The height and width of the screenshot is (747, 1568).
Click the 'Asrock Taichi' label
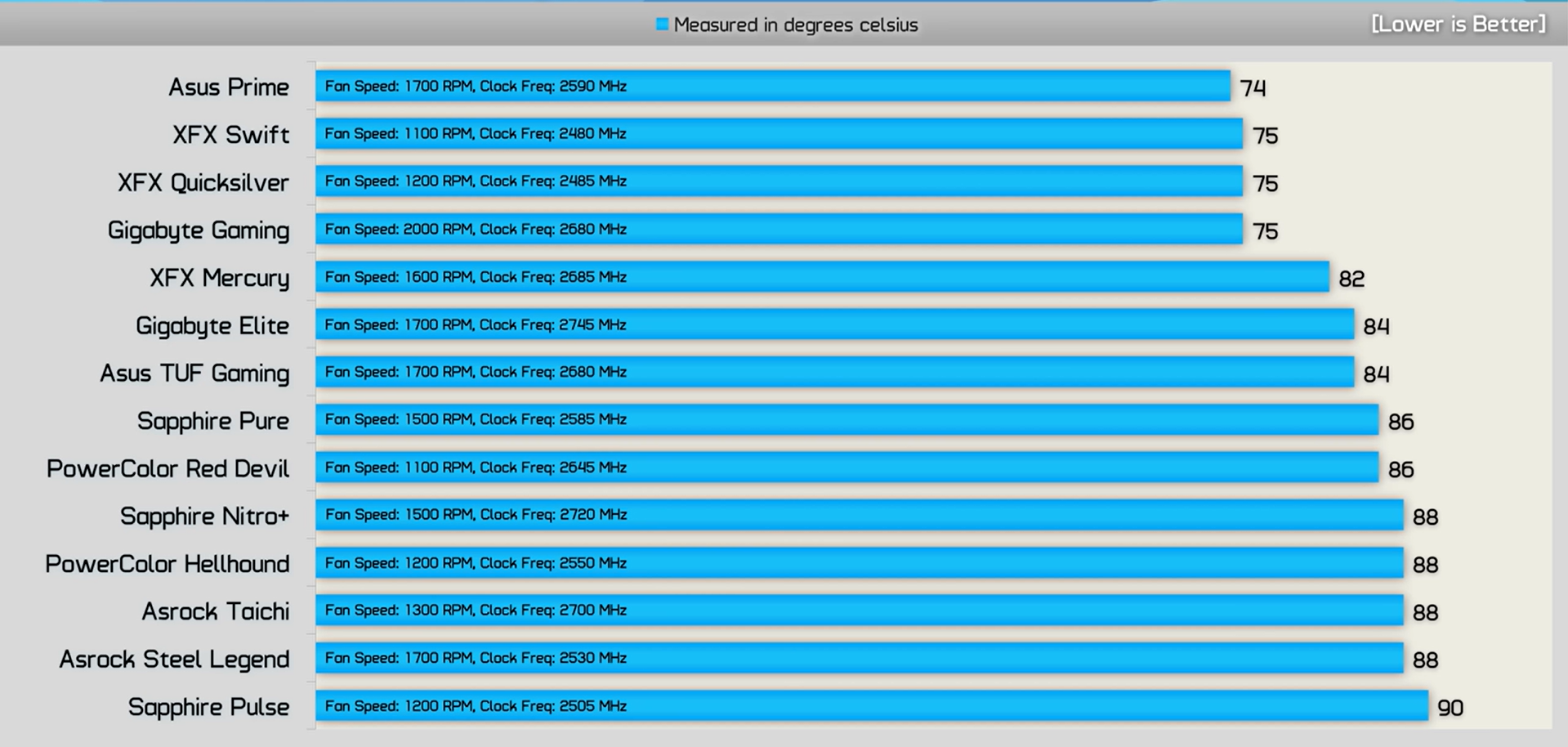pyautogui.click(x=216, y=611)
